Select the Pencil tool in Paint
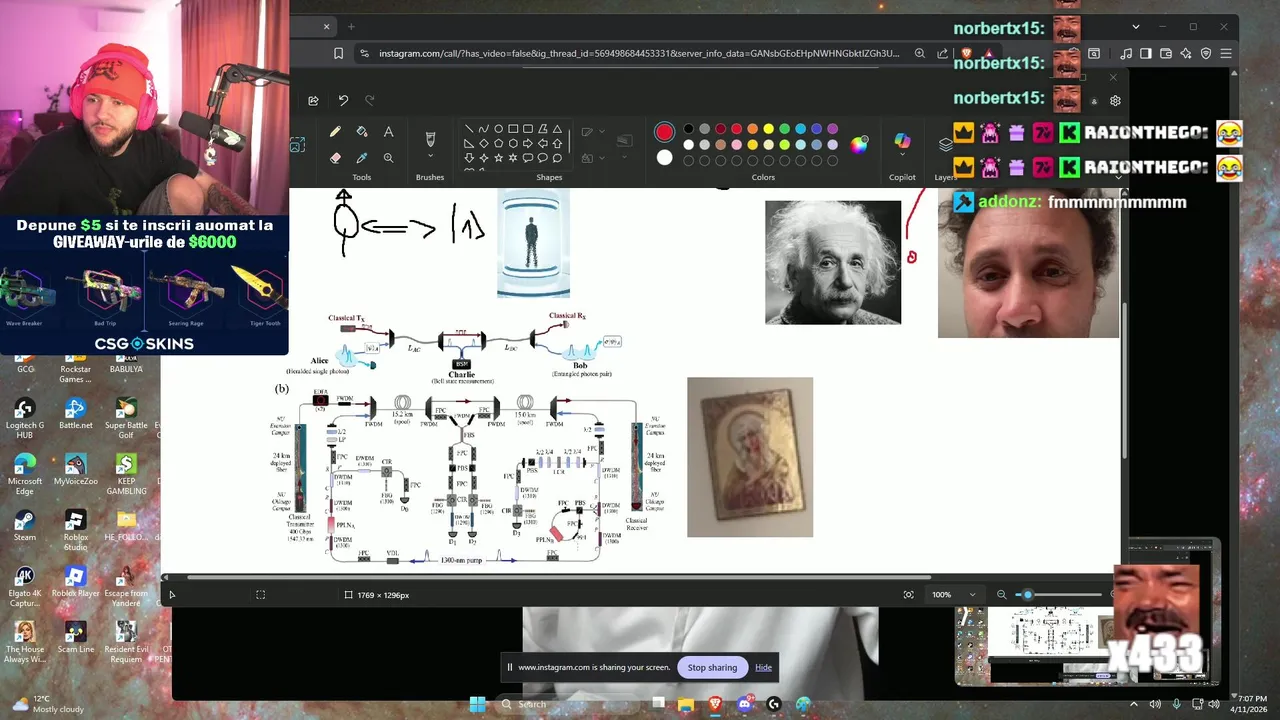This screenshot has width=1280, height=720. tap(335, 132)
